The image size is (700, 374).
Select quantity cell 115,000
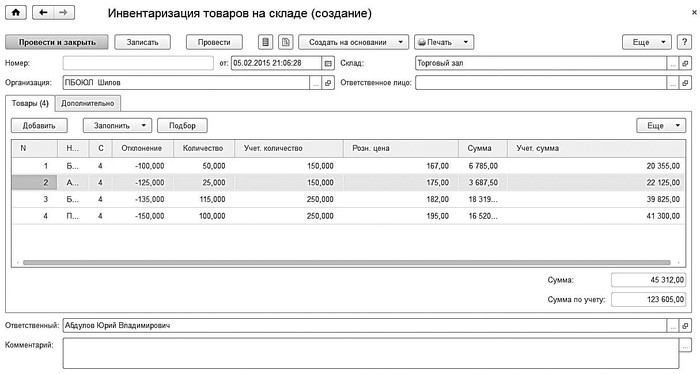tap(204, 199)
